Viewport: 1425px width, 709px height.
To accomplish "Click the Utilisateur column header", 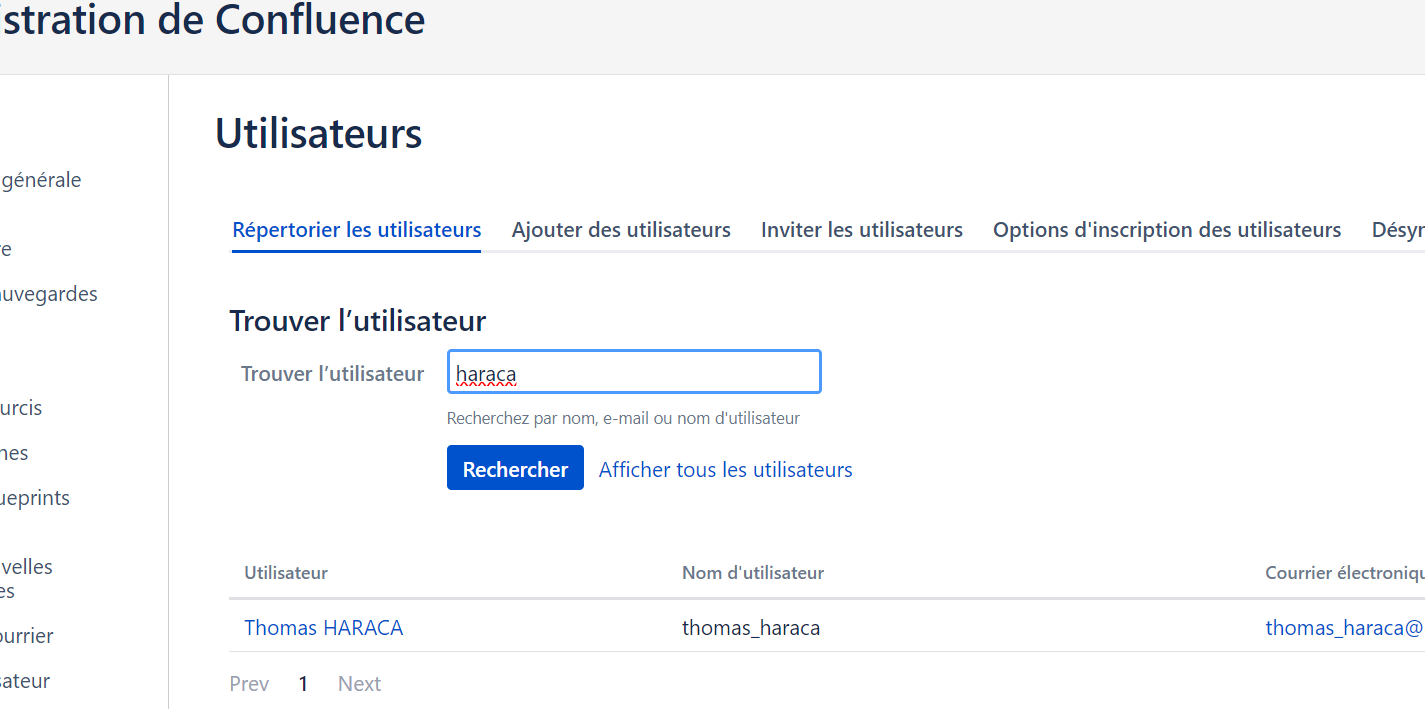I will pos(286,573).
